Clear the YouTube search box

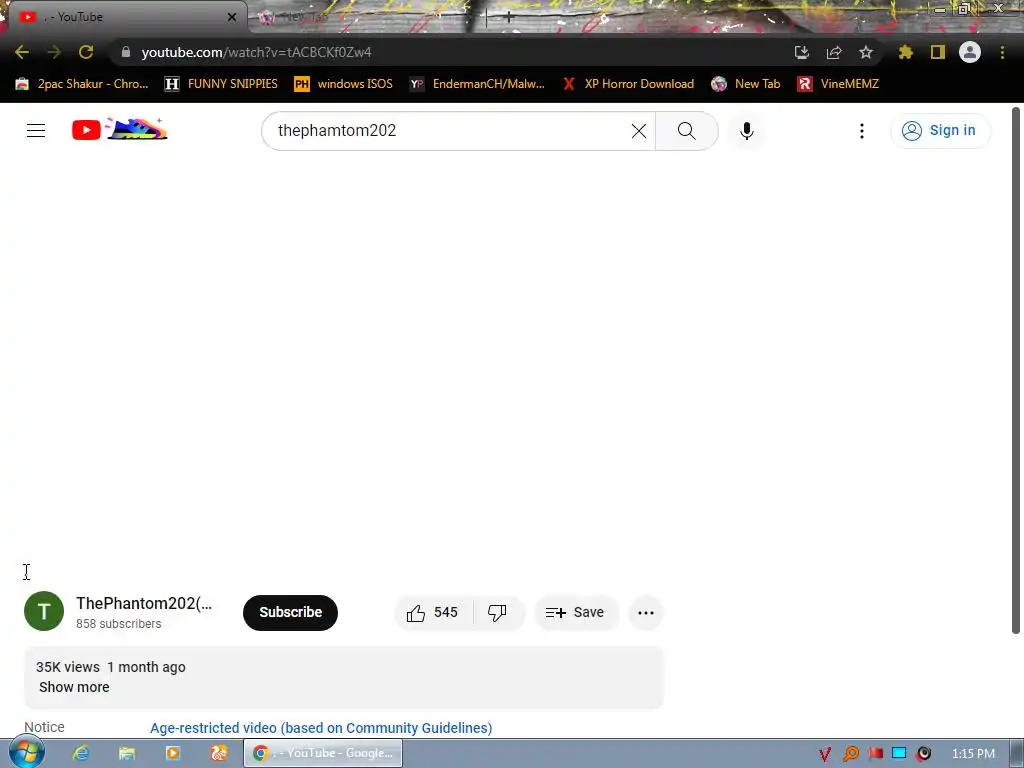[639, 131]
